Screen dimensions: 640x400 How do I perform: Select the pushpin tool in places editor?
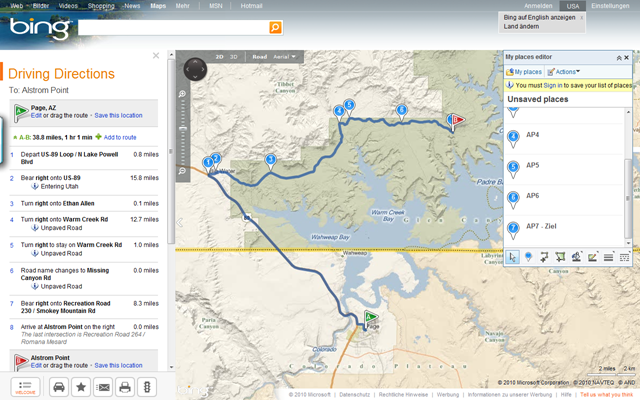tap(530, 257)
